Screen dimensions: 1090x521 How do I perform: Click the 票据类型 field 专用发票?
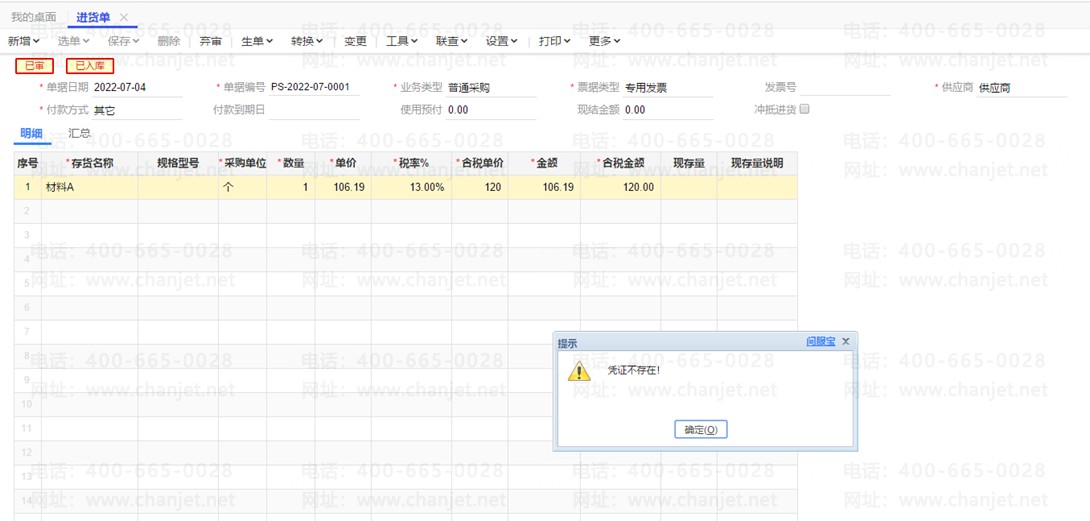pos(668,88)
